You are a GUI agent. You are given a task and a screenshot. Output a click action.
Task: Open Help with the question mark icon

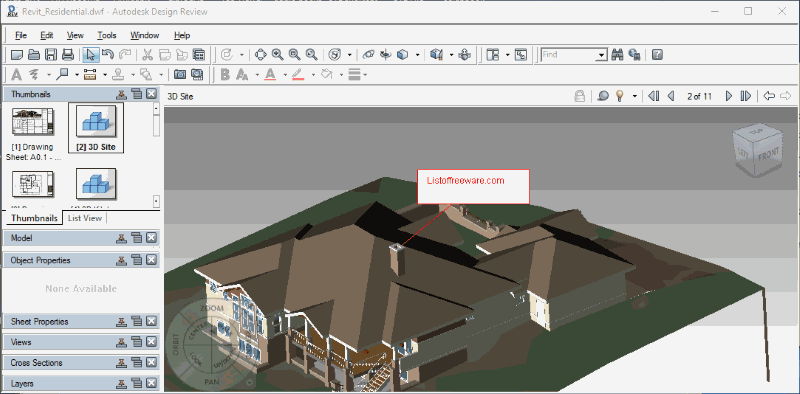click(657, 55)
